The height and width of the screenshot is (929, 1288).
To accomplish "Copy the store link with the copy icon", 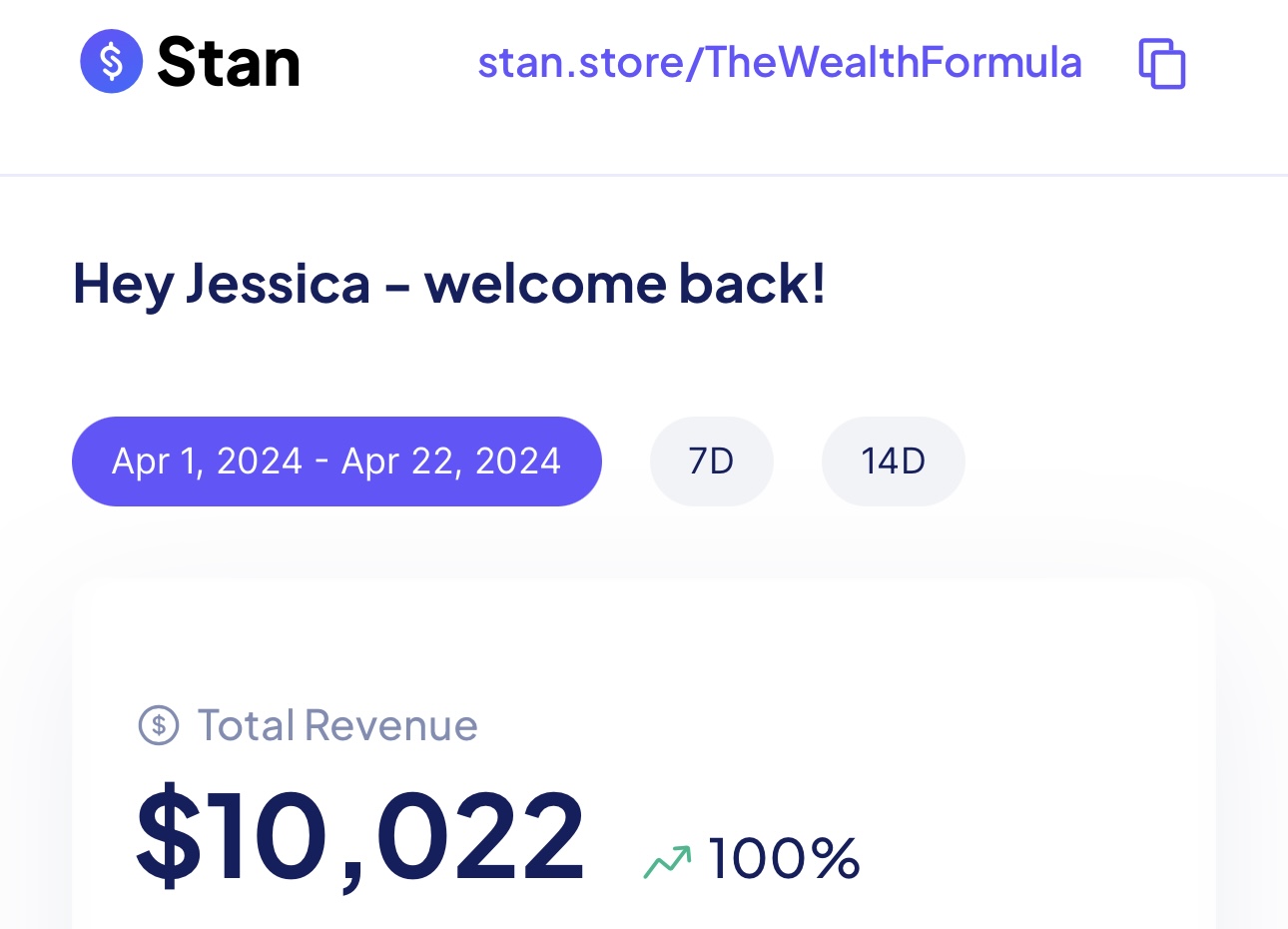I will coord(1162,64).
